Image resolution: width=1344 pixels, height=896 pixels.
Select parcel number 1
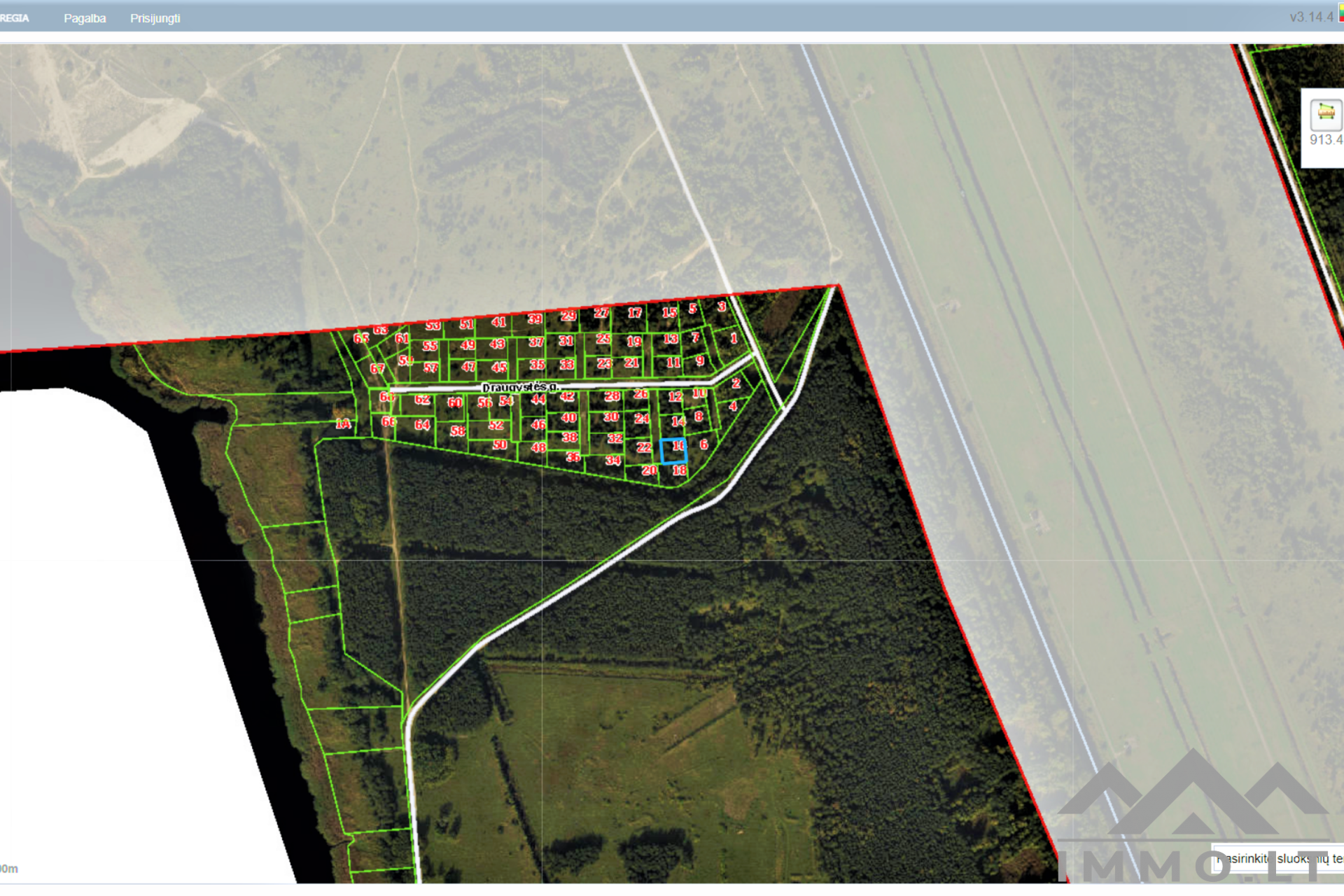click(x=734, y=338)
